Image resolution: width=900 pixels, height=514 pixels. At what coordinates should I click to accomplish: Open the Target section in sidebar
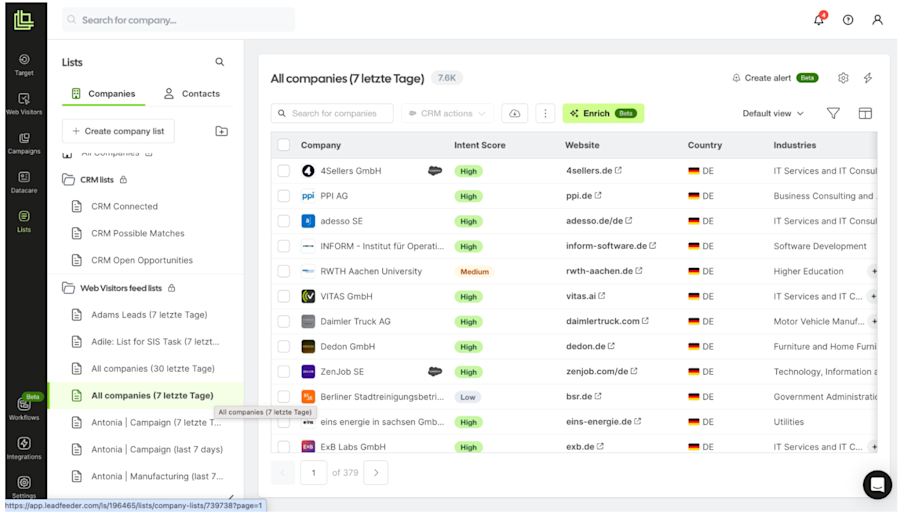[24, 65]
